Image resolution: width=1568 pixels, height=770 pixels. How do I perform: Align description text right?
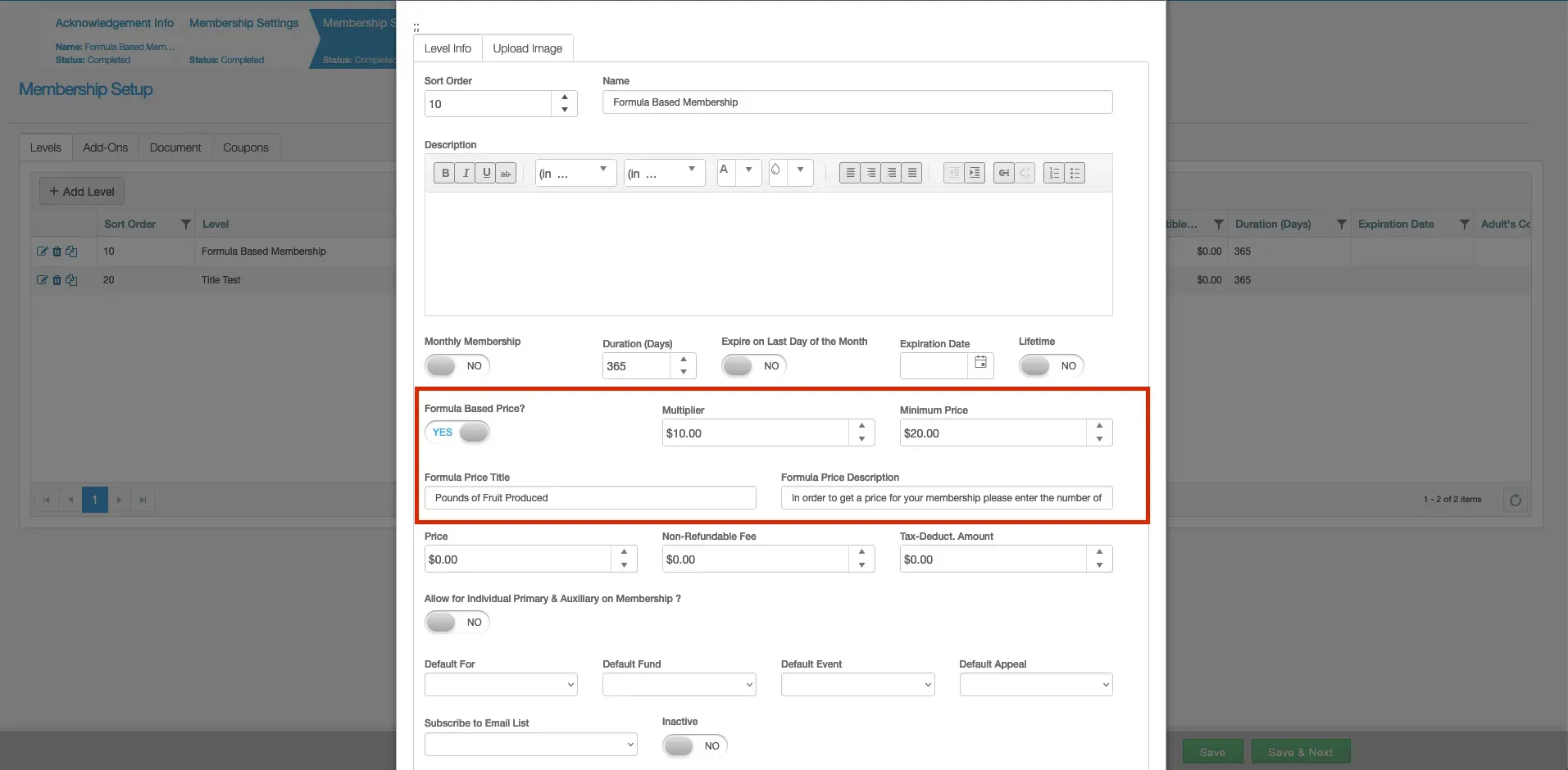[891, 173]
